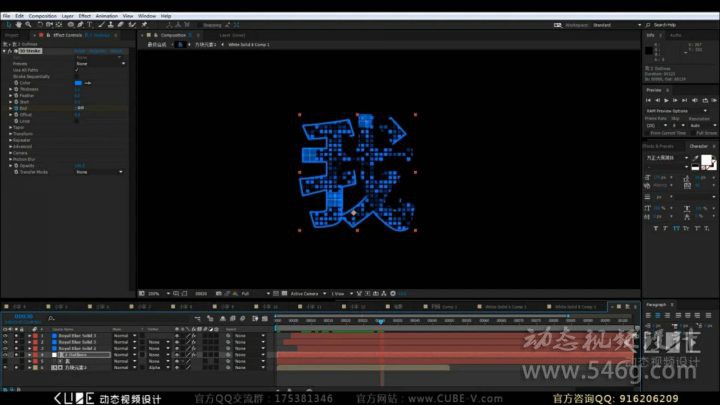Expand the Transform group in 3D Stroke
The height and width of the screenshot is (405, 720).
[x=11, y=133]
